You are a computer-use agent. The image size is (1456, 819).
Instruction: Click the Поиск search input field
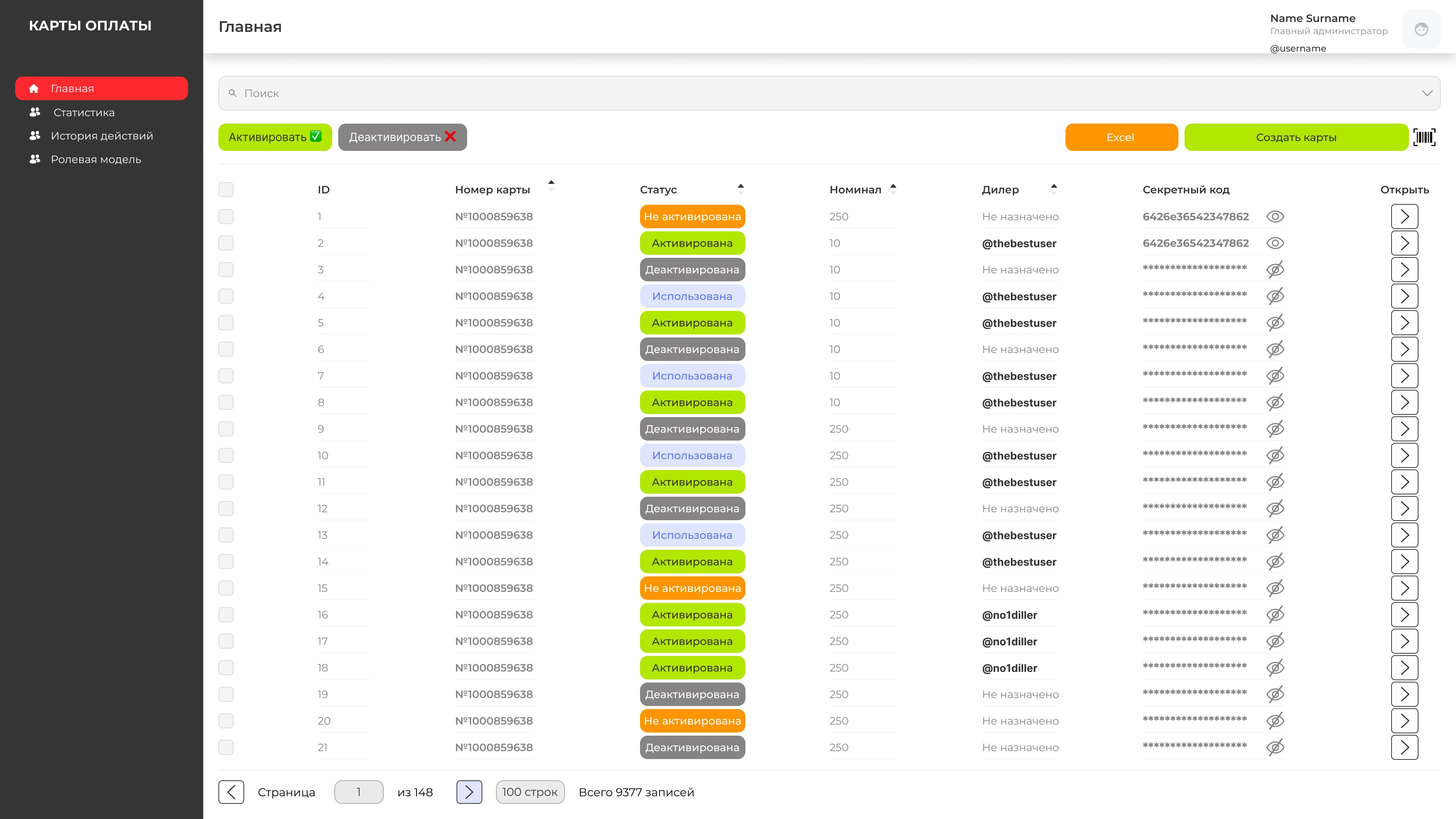tap(829, 93)
